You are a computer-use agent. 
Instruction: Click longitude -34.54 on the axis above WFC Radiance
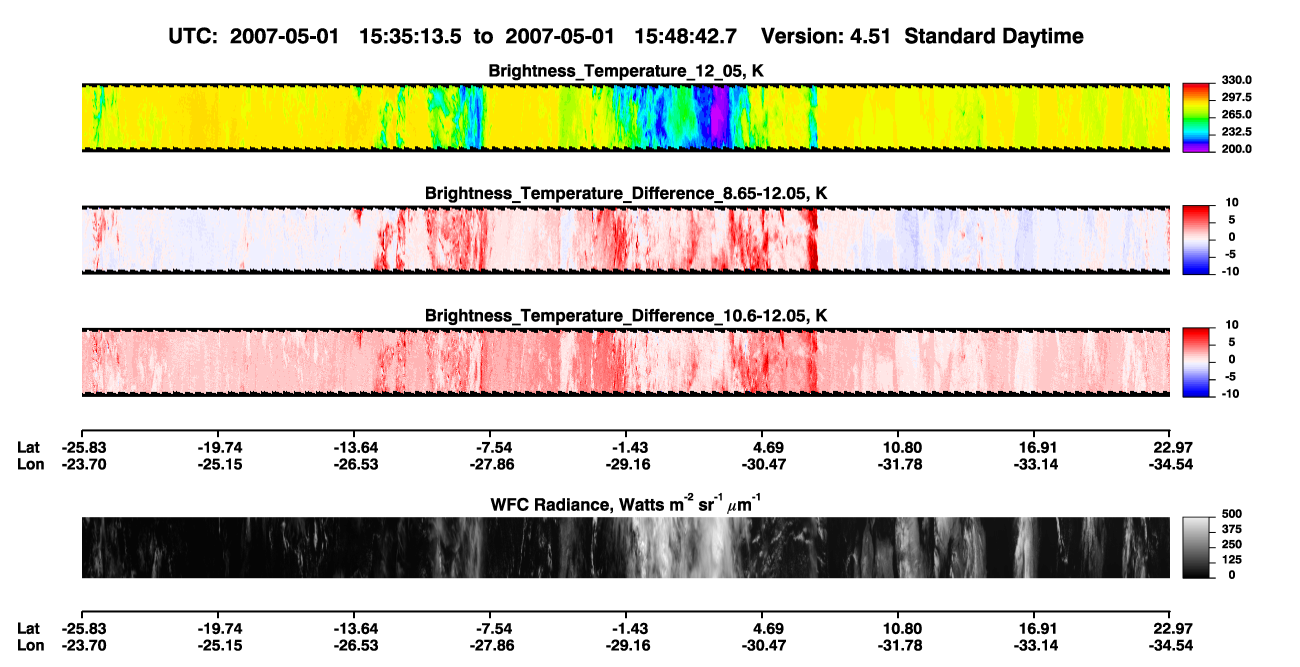[x=1169, y=464]
